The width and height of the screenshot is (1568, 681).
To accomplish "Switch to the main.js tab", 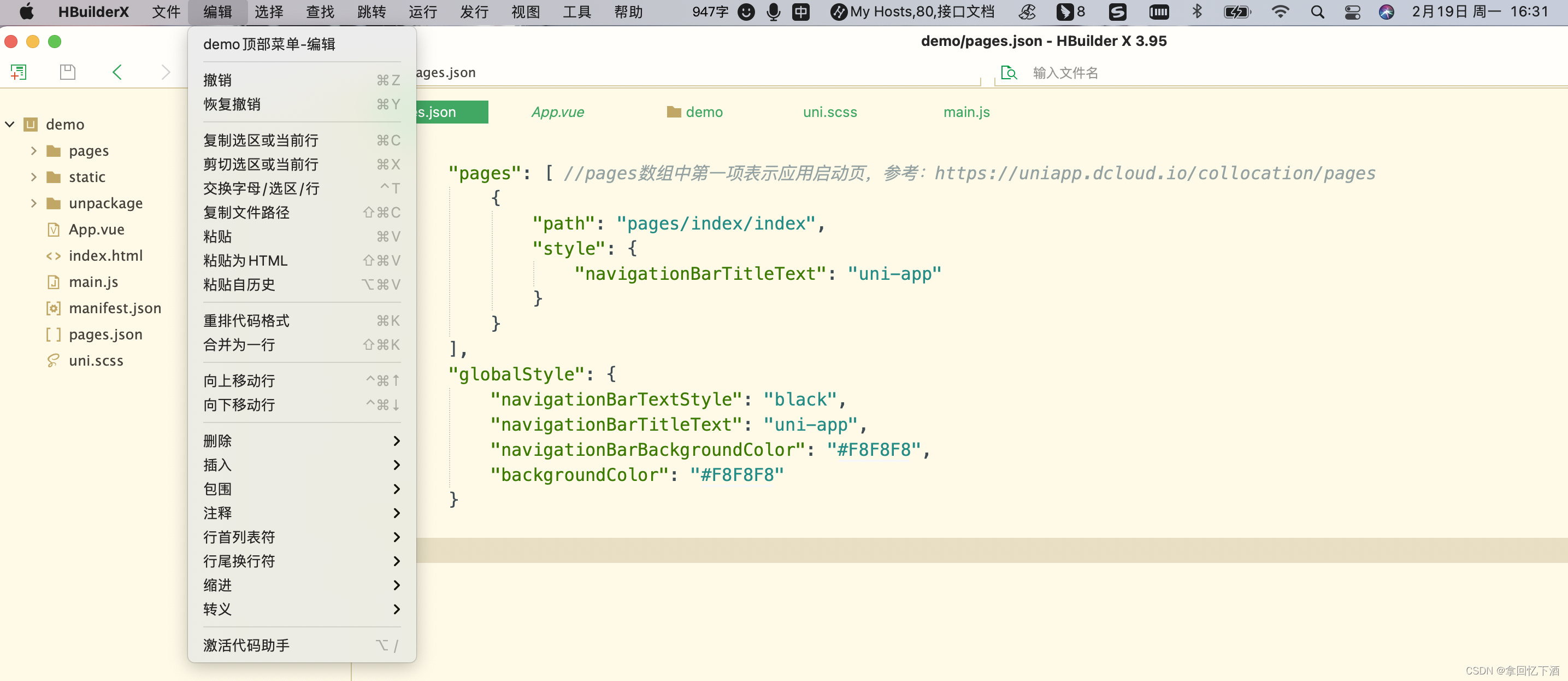I will tap(966, 112).
